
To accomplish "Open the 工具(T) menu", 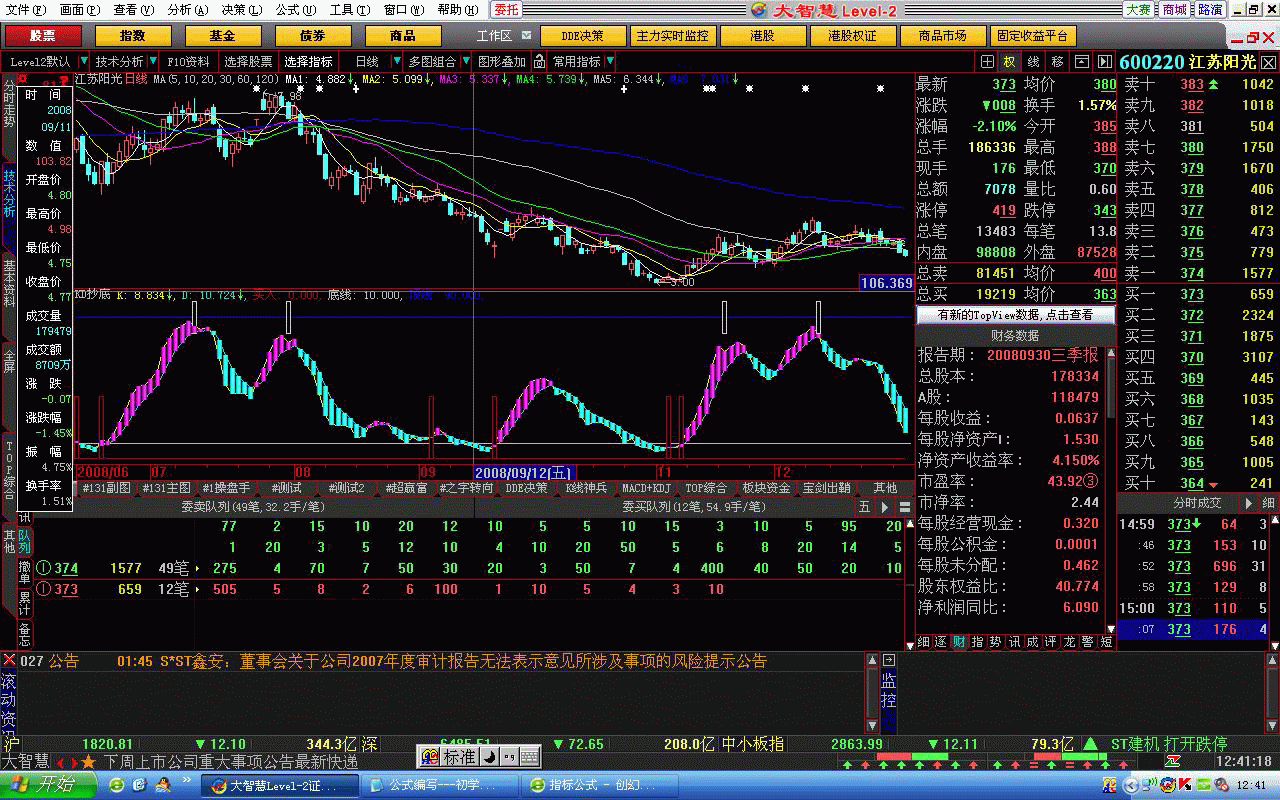I will click(x=349, y=10).
